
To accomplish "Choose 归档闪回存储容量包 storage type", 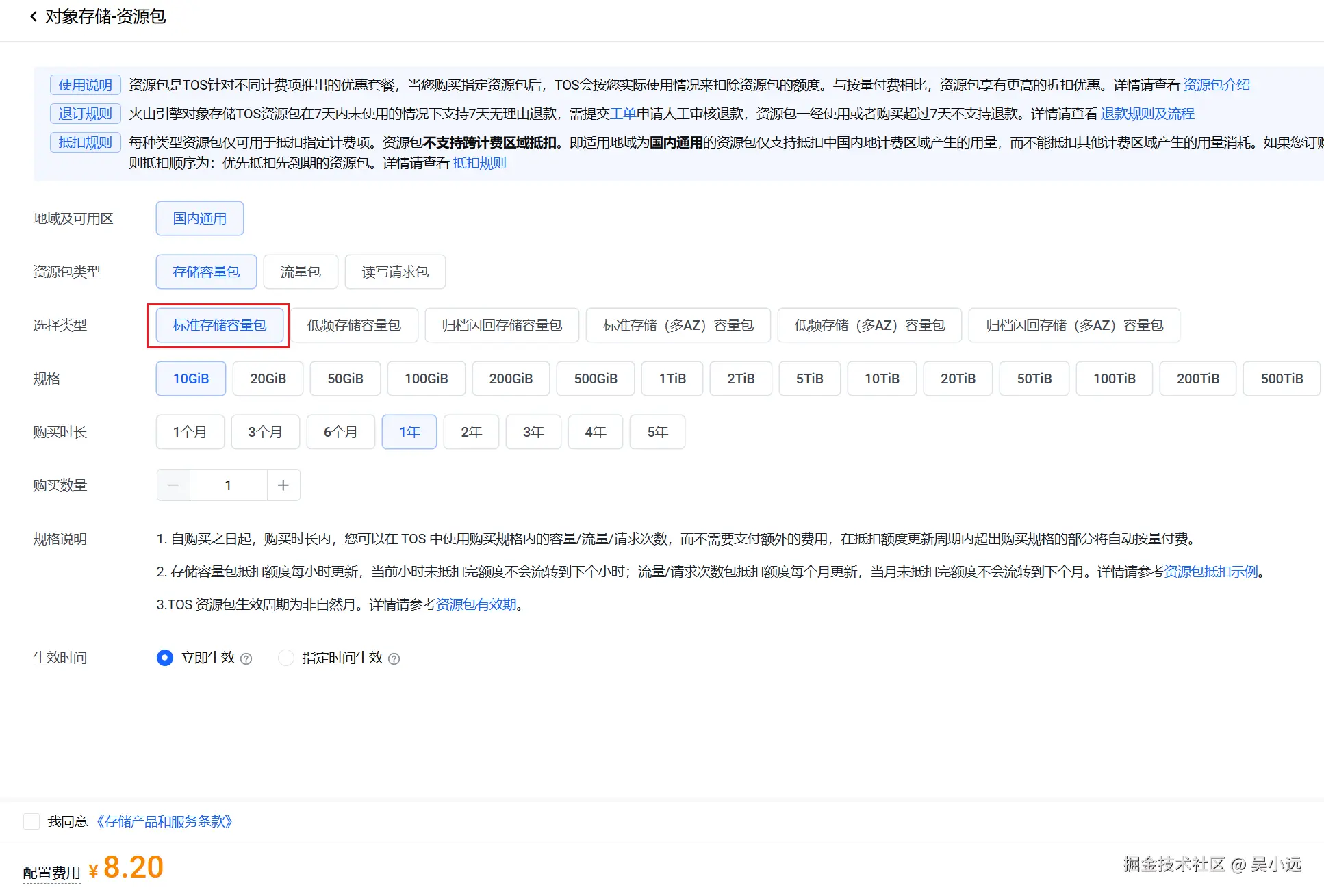I will tap(501, 325).
